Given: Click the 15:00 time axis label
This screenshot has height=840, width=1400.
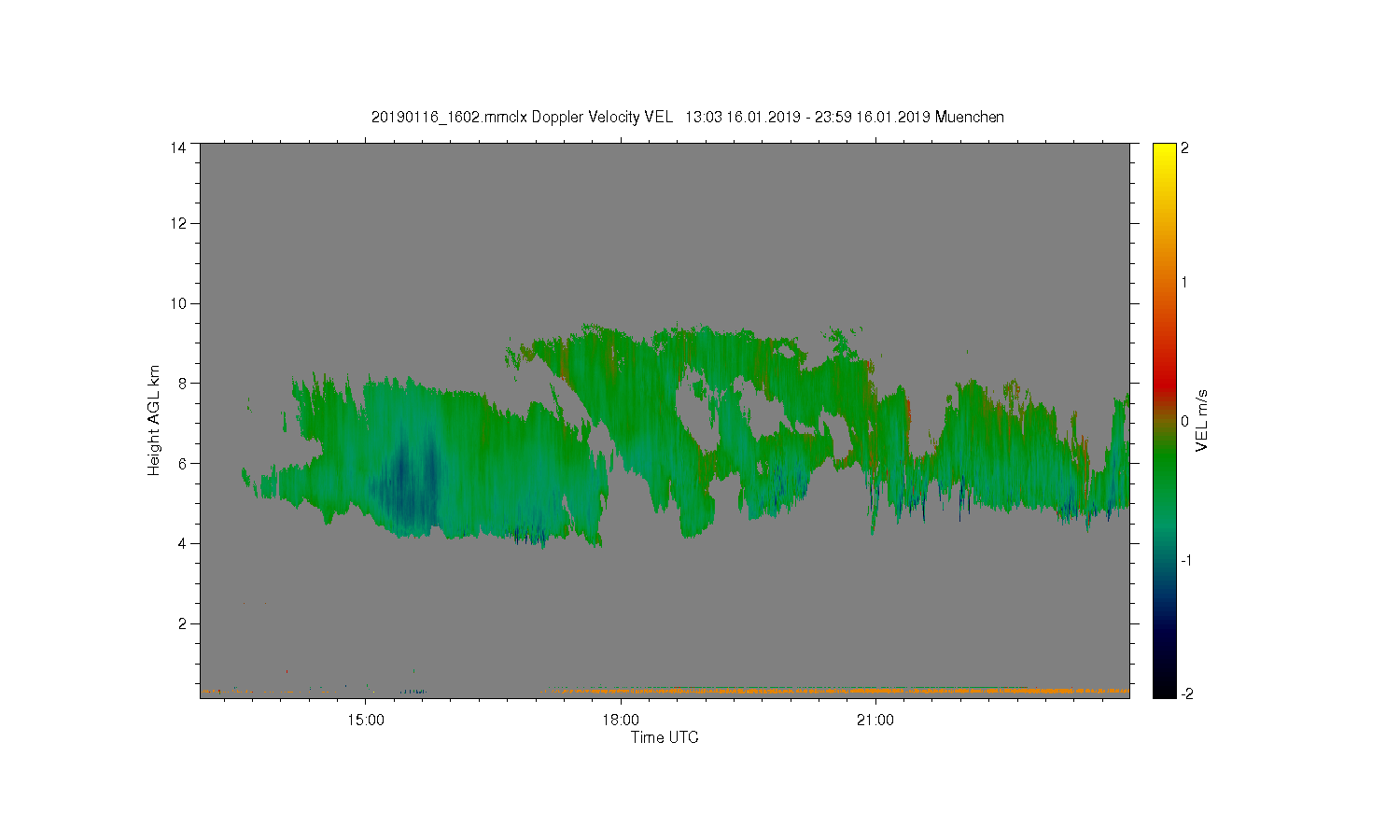Looking at the screenshot, I should click(x=366, y=721).
